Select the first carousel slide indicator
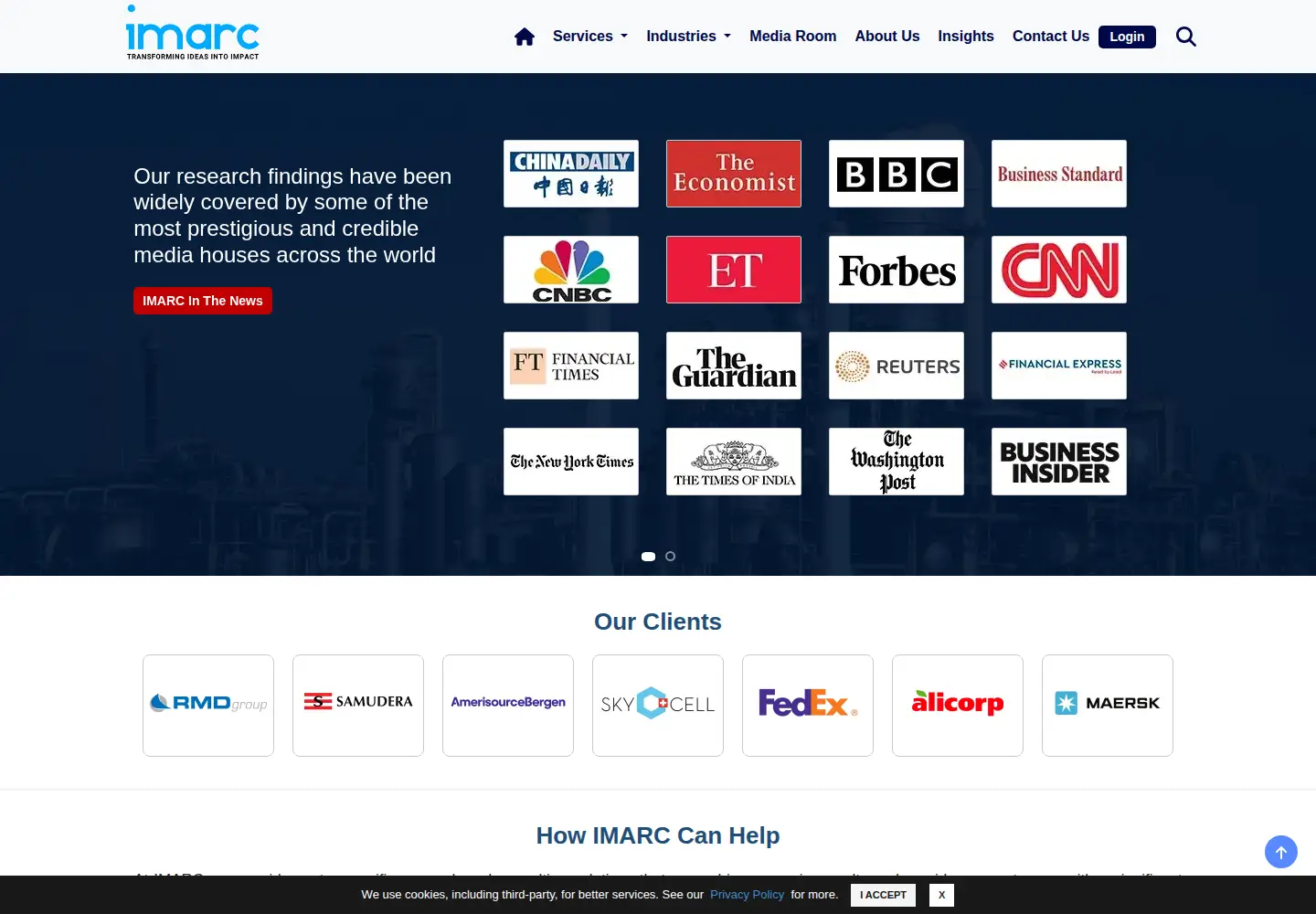The image size is (1316, 914). (x=649, y=557)
